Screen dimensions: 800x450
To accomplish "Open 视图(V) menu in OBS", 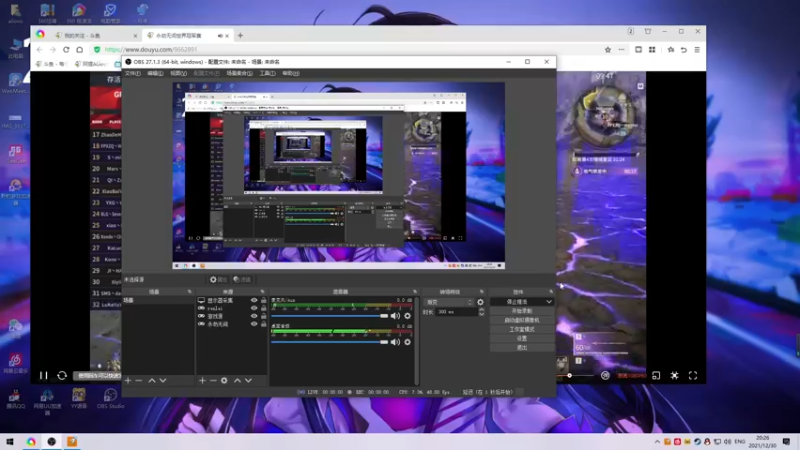I will [178, 73].
